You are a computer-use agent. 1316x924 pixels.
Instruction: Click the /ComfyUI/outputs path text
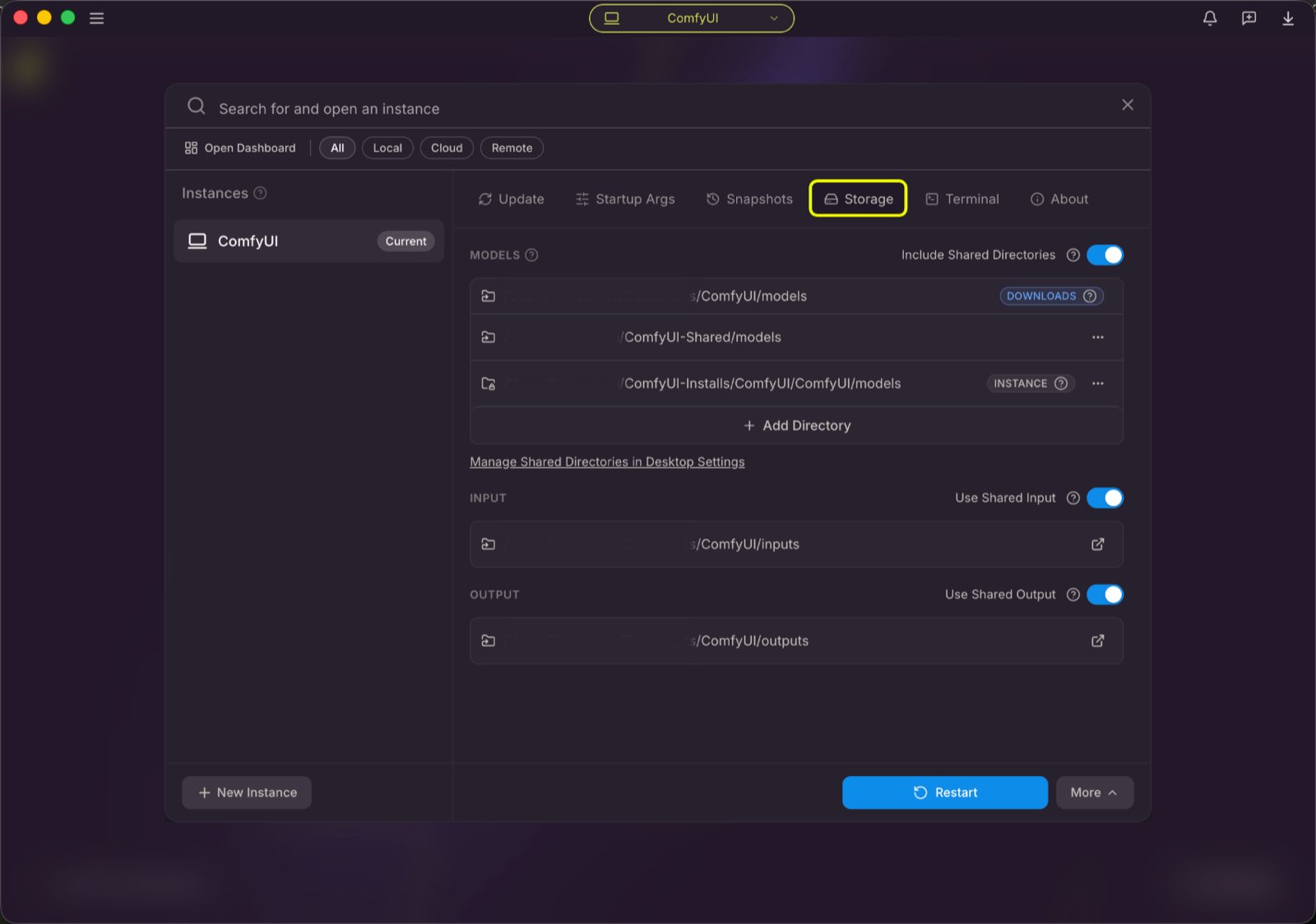point(753,640)
